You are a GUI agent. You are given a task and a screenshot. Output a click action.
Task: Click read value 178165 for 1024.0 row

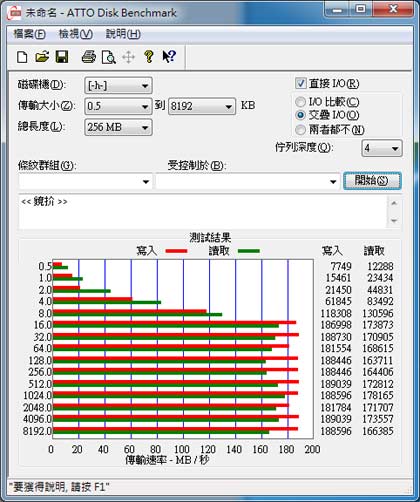pos(378,395)
